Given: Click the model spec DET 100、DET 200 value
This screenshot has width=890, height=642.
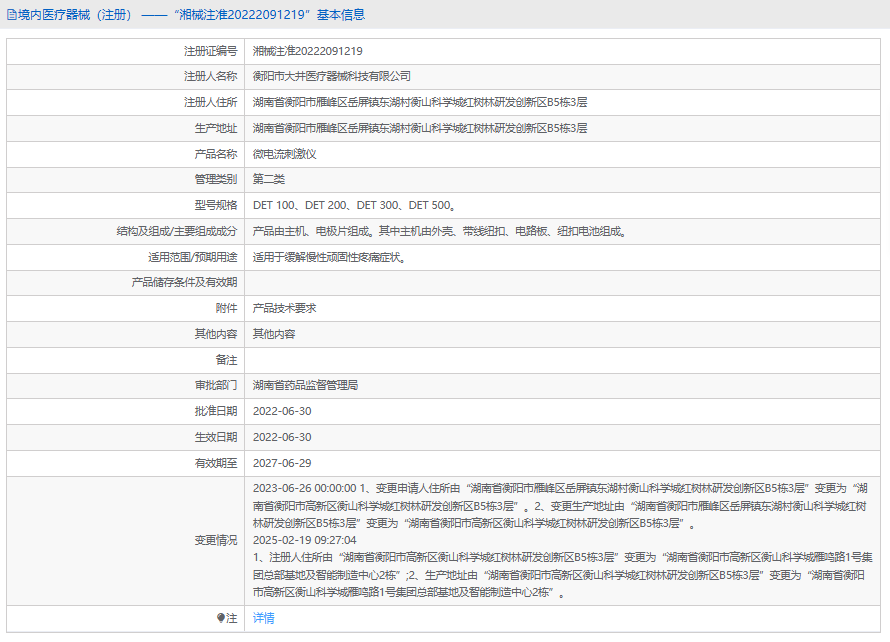Looking at the screenshot, I should click(354, 205).
